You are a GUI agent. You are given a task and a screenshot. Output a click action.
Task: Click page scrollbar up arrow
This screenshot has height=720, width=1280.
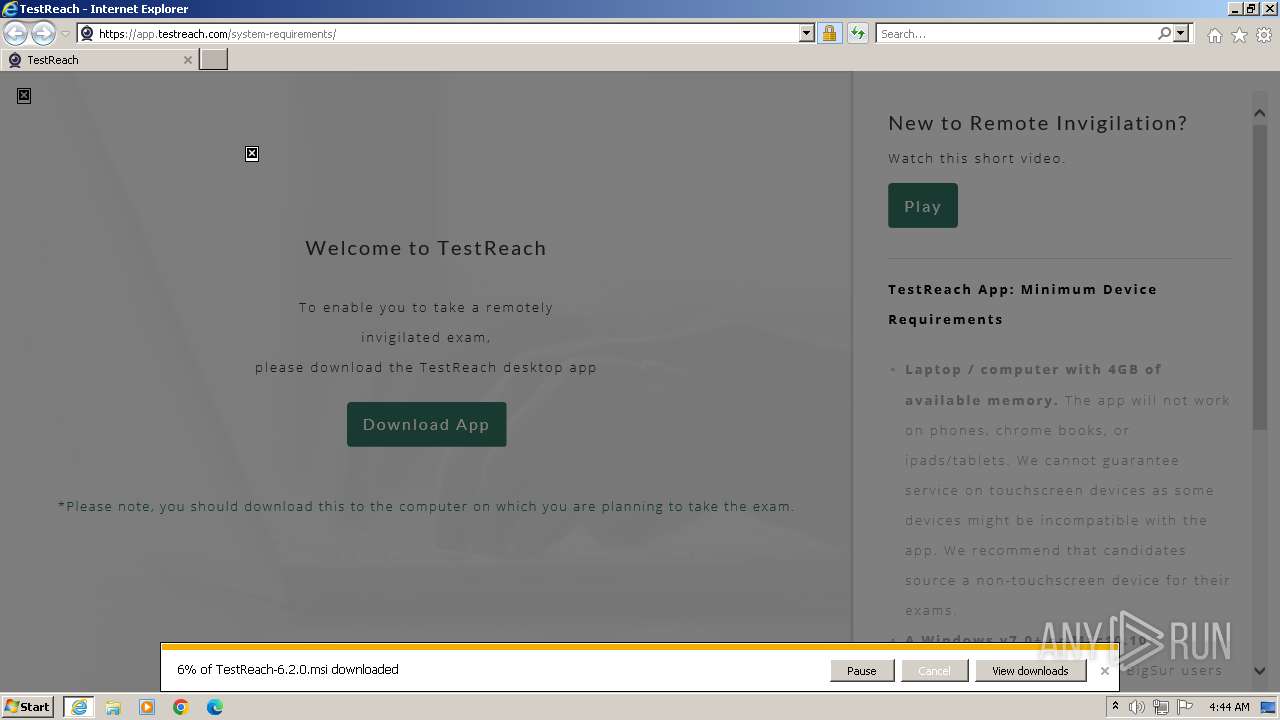(x=1259, y=113)
